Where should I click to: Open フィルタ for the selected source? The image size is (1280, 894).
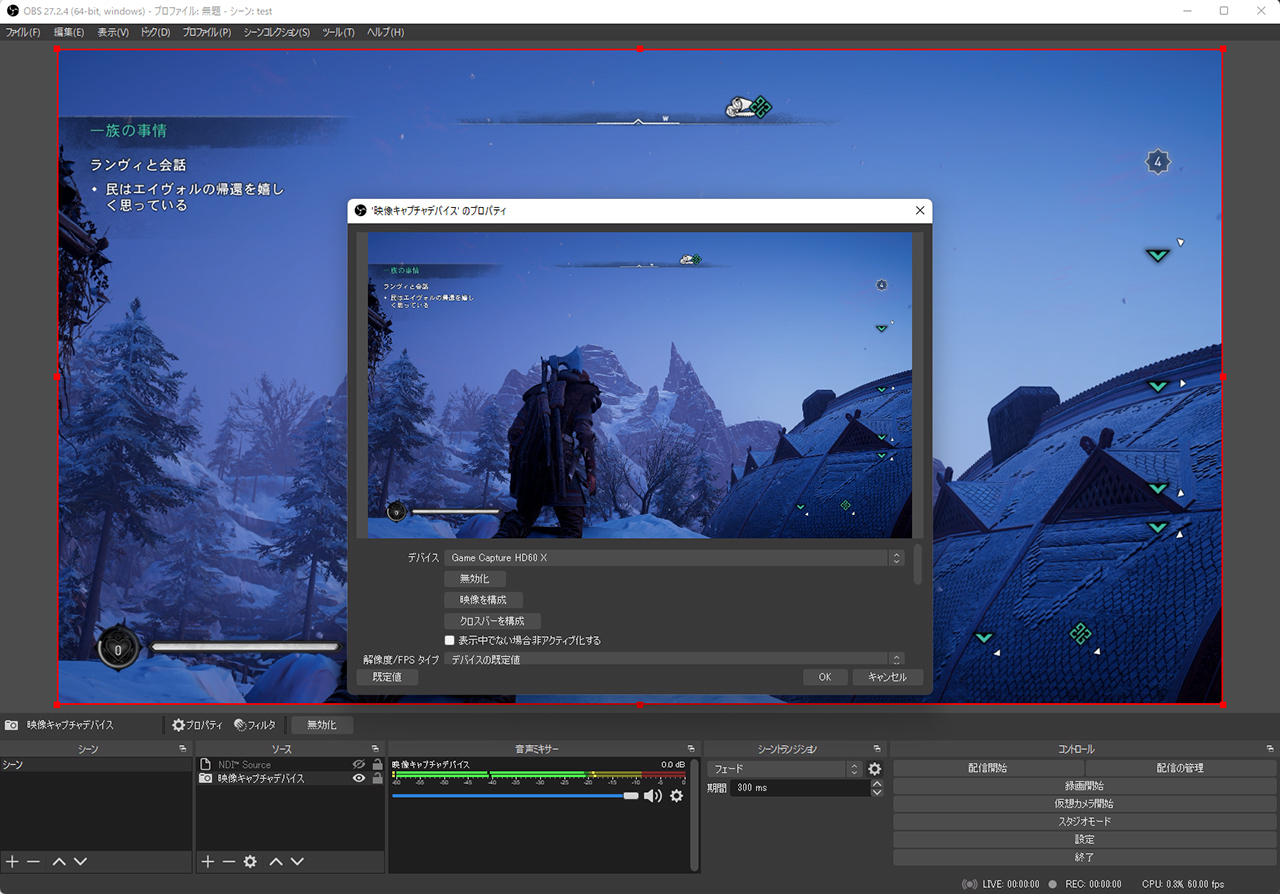point(255,725)
